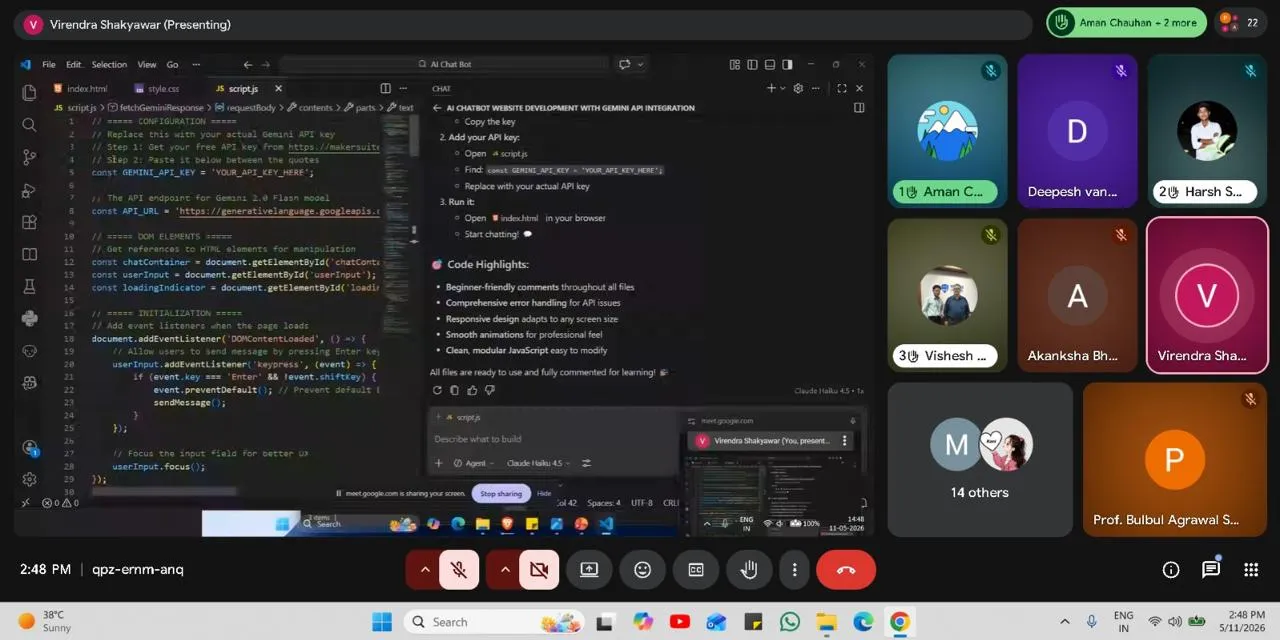Open WhatsApp from the Windows taskbar
1280x640 pixels.
(x=790, y=622)
